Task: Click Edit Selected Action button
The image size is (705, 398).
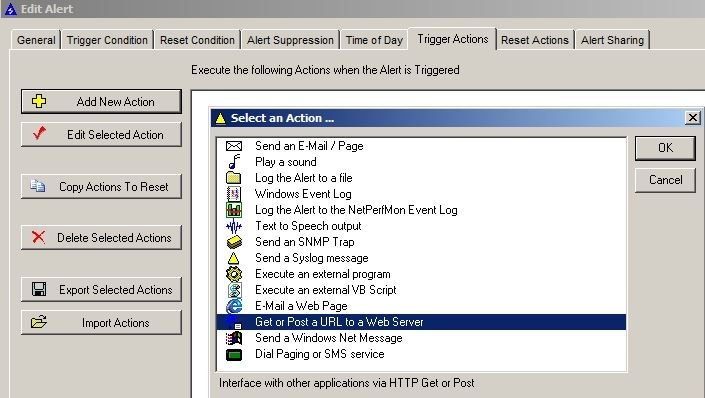Action: [x=101, y=134]
